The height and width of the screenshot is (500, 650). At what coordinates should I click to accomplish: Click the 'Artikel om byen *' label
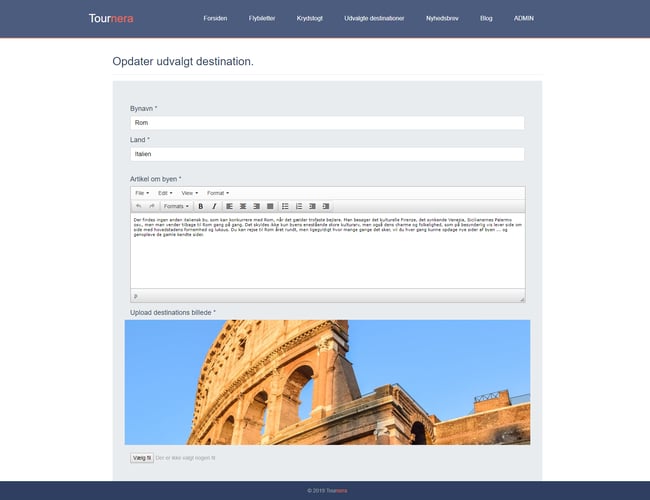click(x=155, y=179)
